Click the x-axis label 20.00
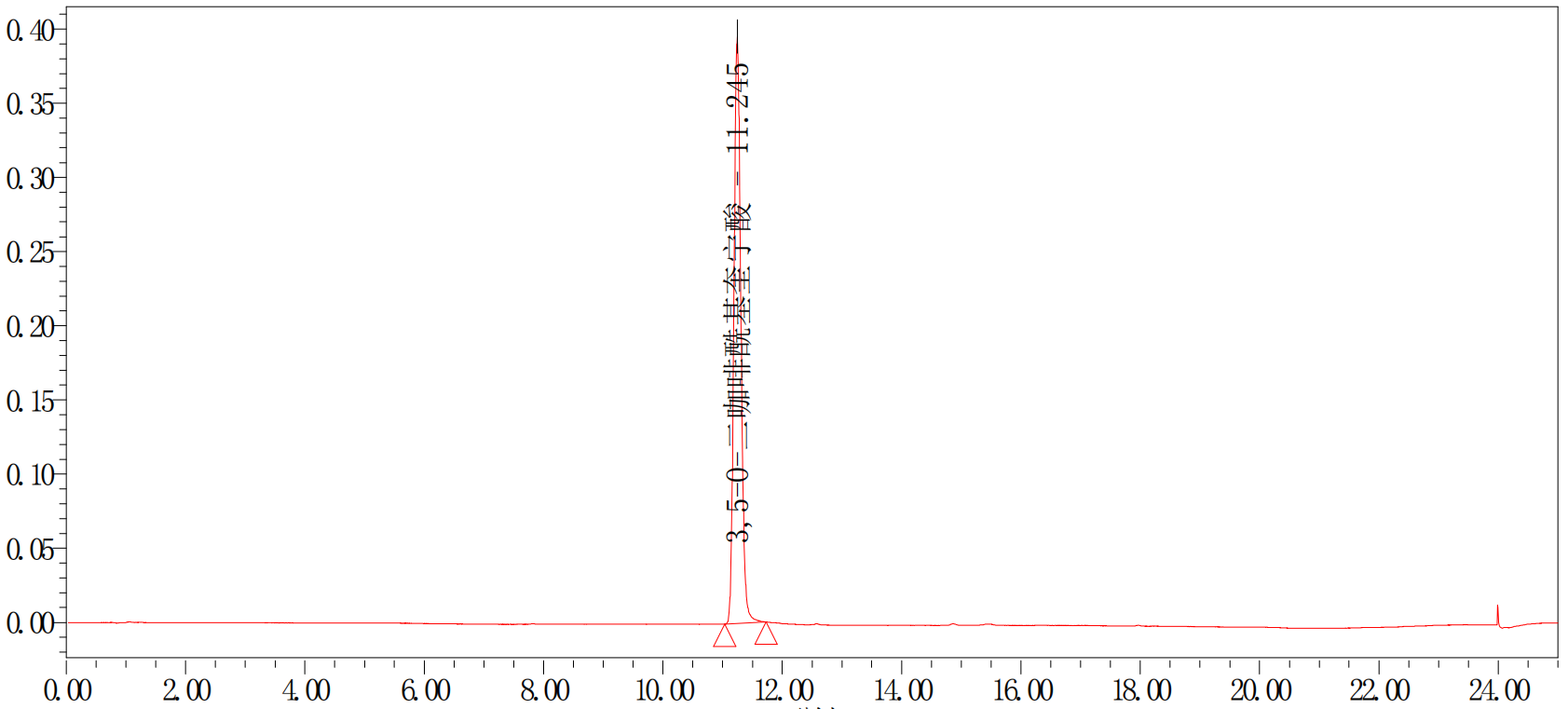 coord(1261,691)
